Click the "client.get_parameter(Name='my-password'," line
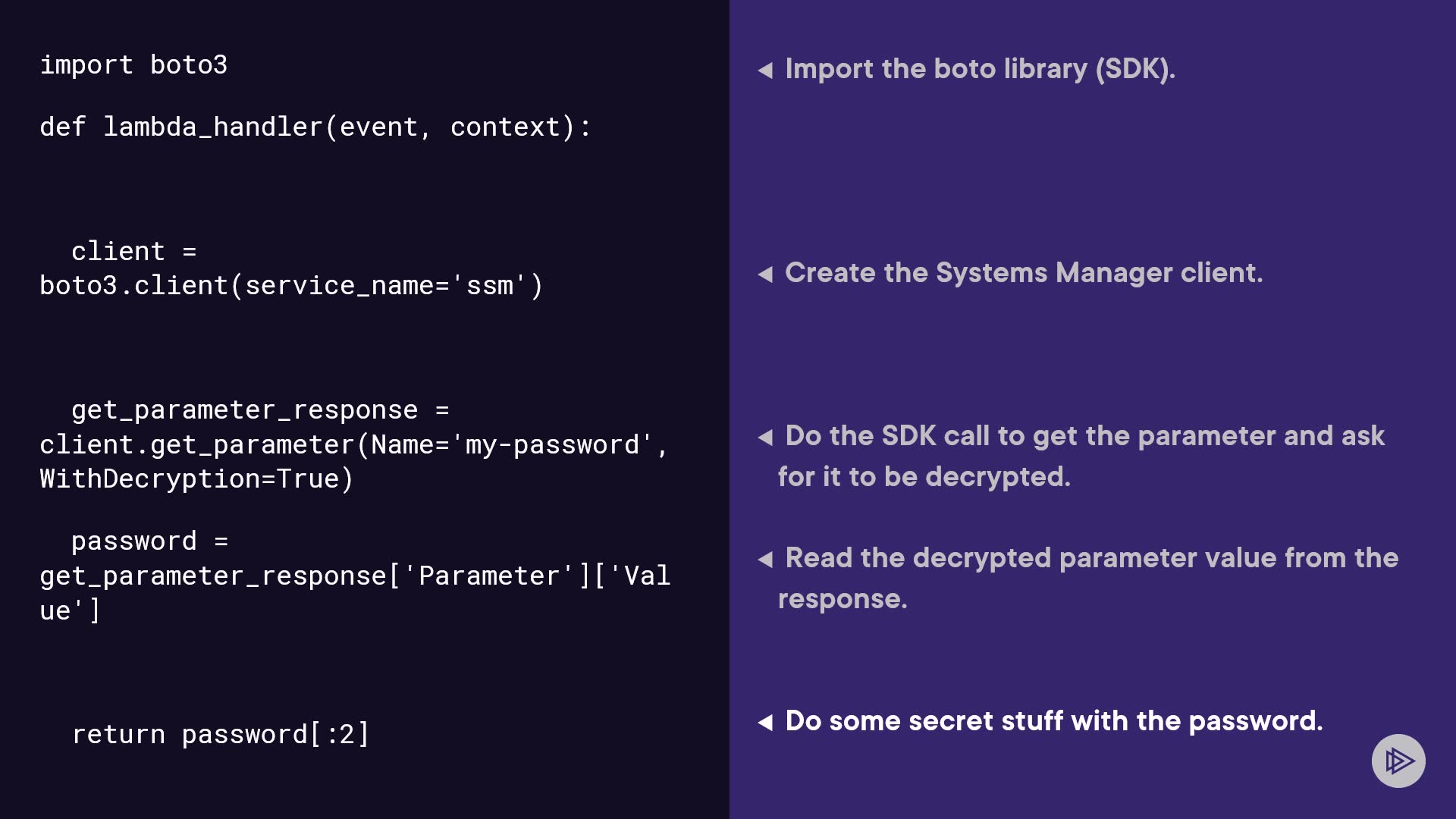This screenshot has height=819, width=1456. [x=353, y=445]
